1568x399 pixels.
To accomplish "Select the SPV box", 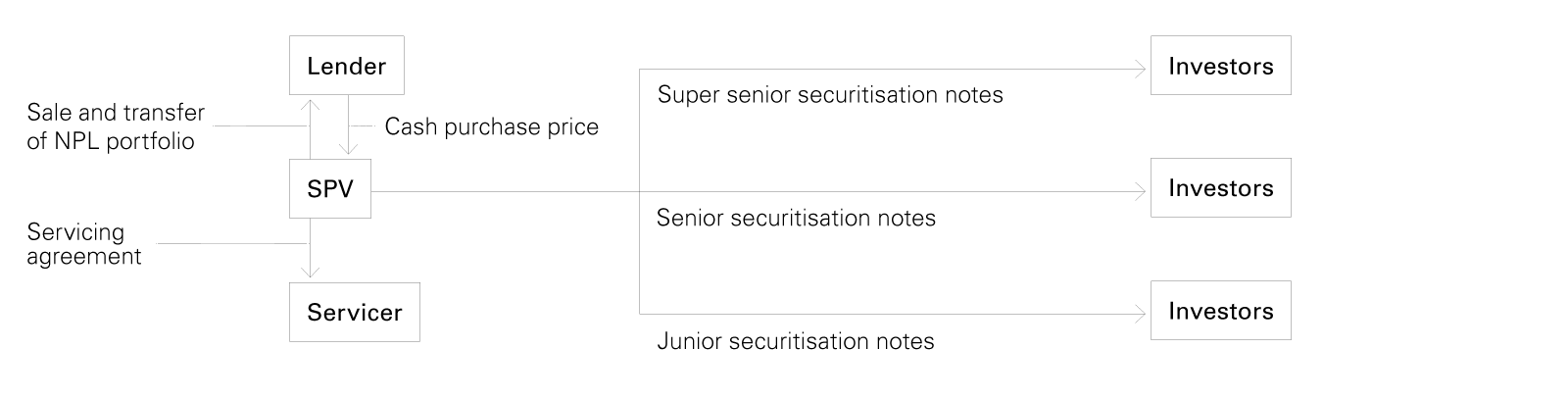I will tap(330, 188).
